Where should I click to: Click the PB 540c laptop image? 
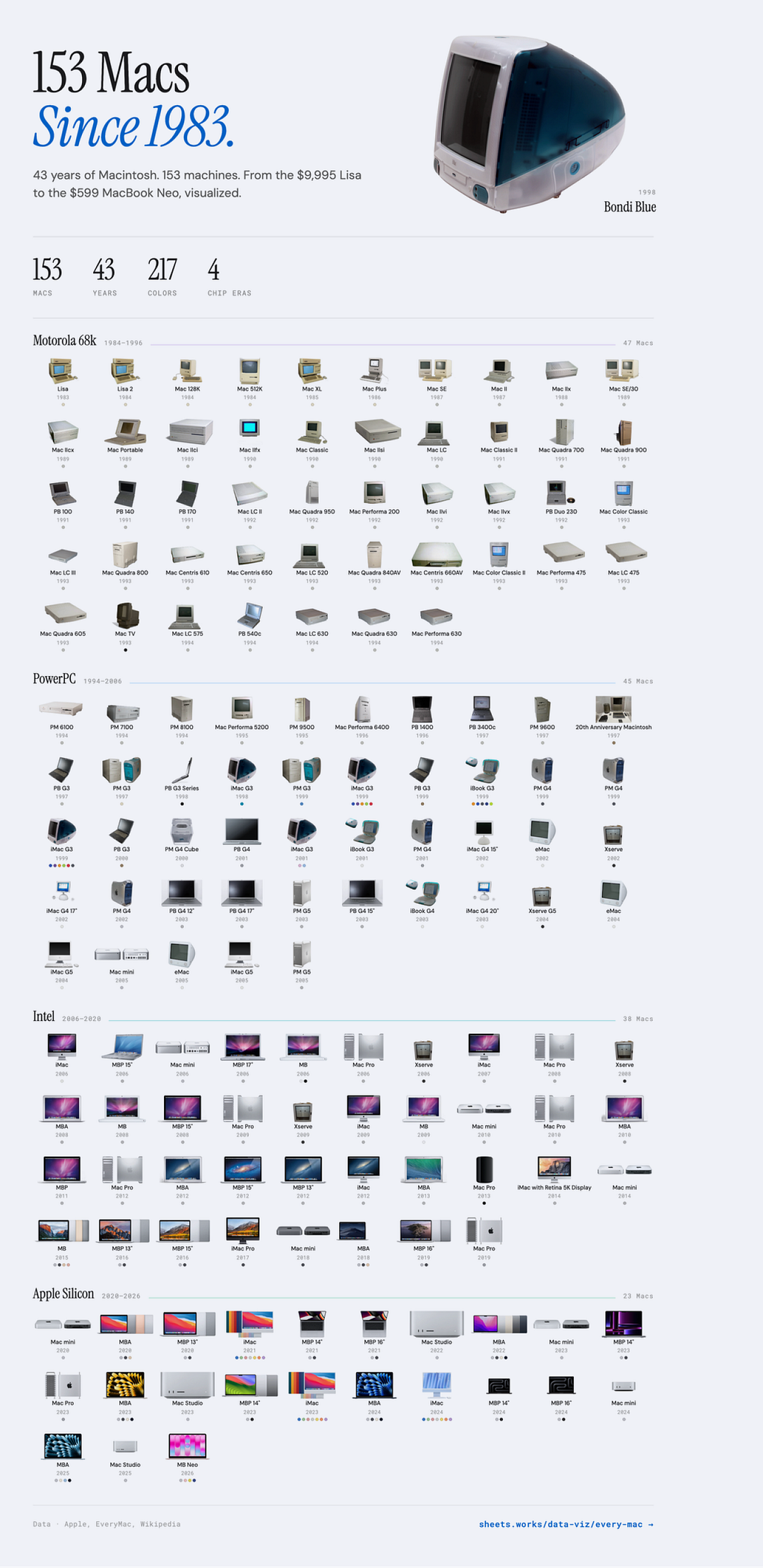tap(250, 615)
